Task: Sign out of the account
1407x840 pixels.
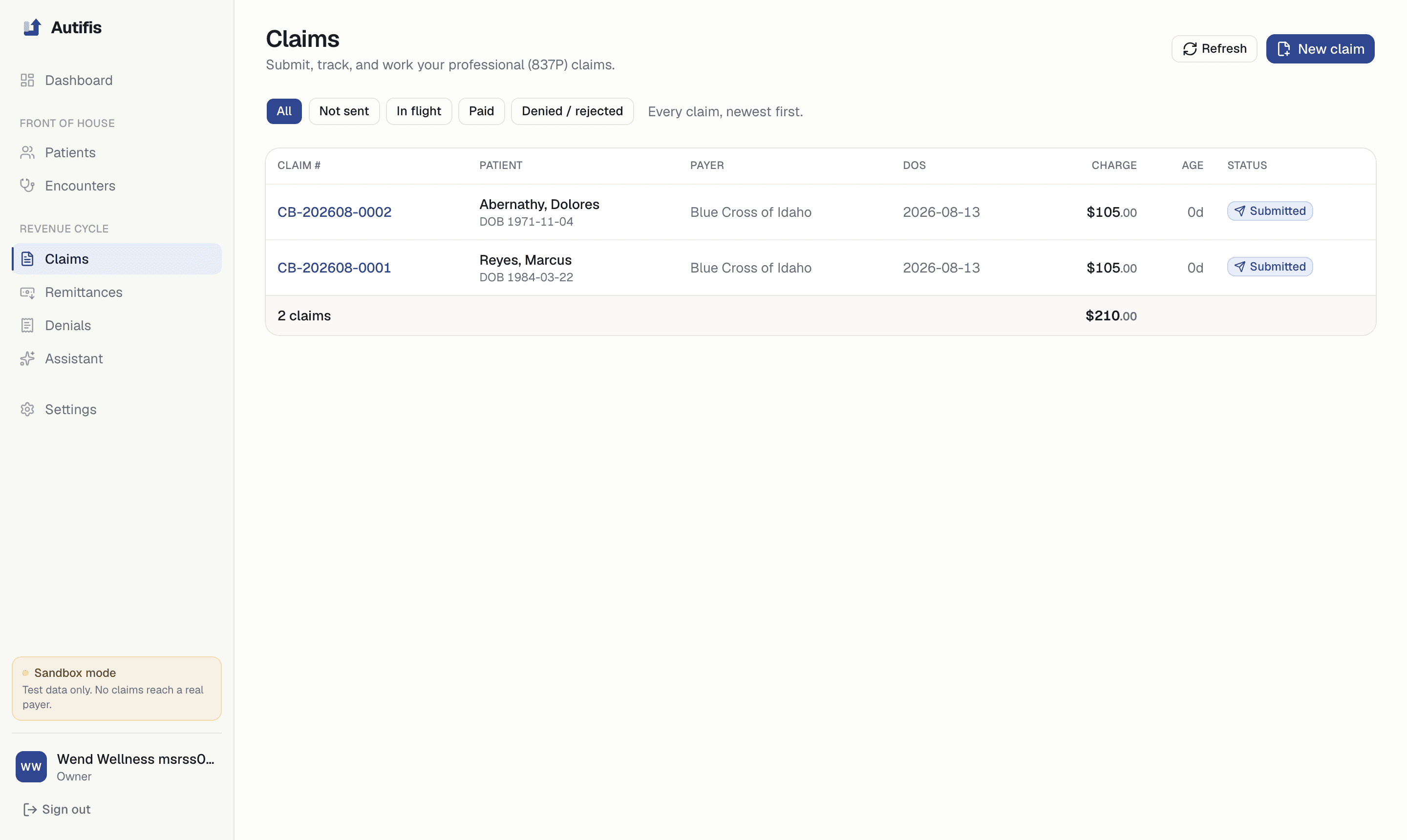Action: click(57, 809)
